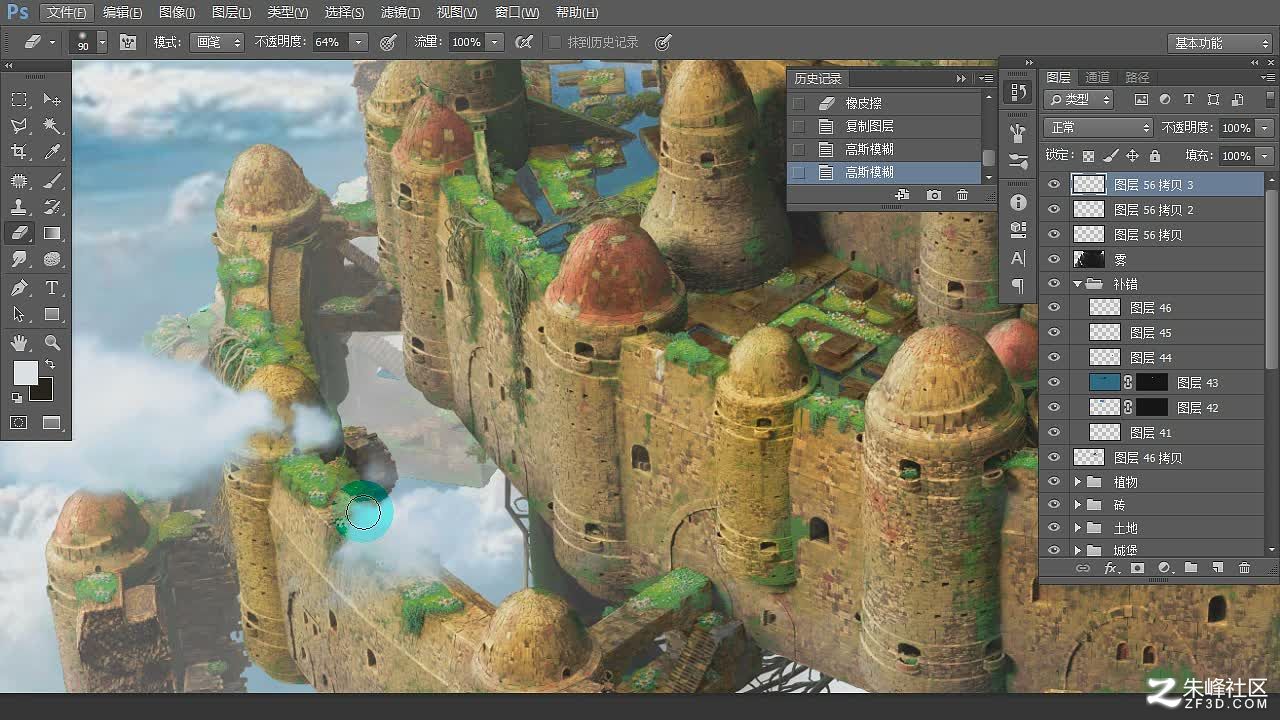Toggle visibility of 雾 layer
The image size is (1280, 720).
(x=1053, y=259)
